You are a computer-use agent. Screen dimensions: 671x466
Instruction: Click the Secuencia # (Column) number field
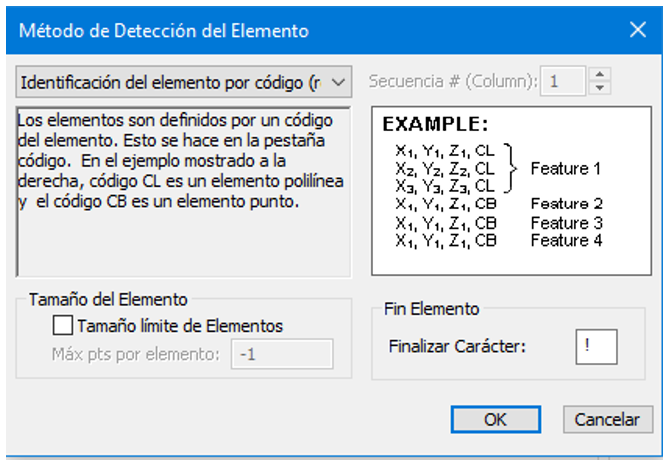[x=563, y=81]
